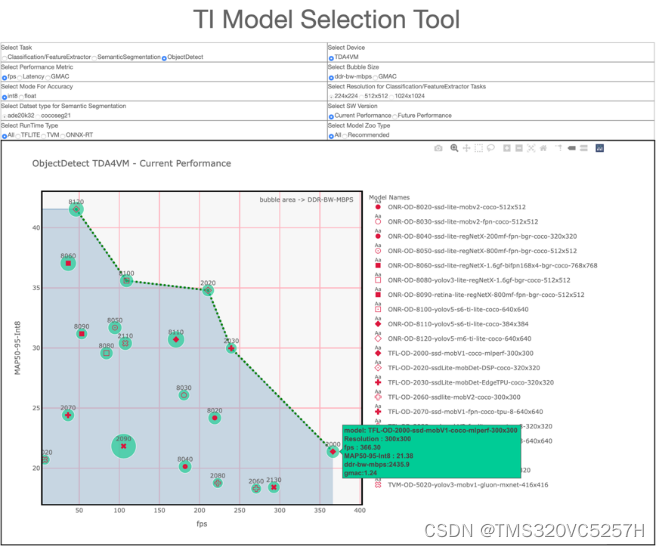This screenshot has width=659, height=547.
Task: Click the 8120 bubble data point
Action: pyautogui.click(x=76, y=209)
